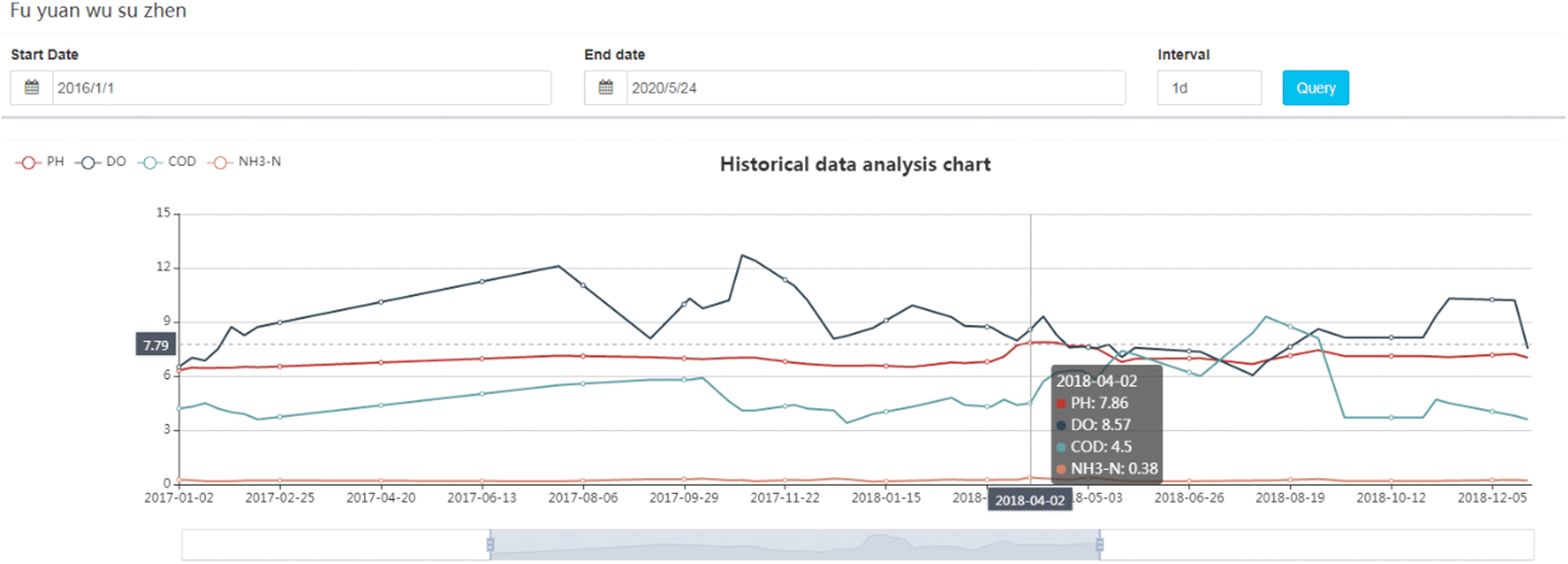The width and height of the screenshot is (1568, 564).
Task: Toggle the DO series legend entry
Action: coord(101,162)
